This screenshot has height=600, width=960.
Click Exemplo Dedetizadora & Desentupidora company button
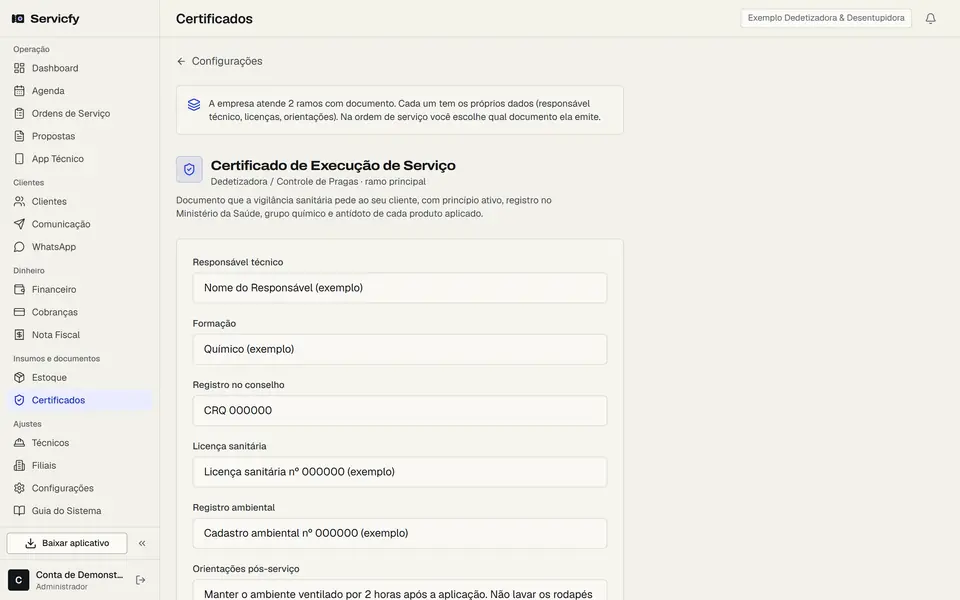point(825,18)
